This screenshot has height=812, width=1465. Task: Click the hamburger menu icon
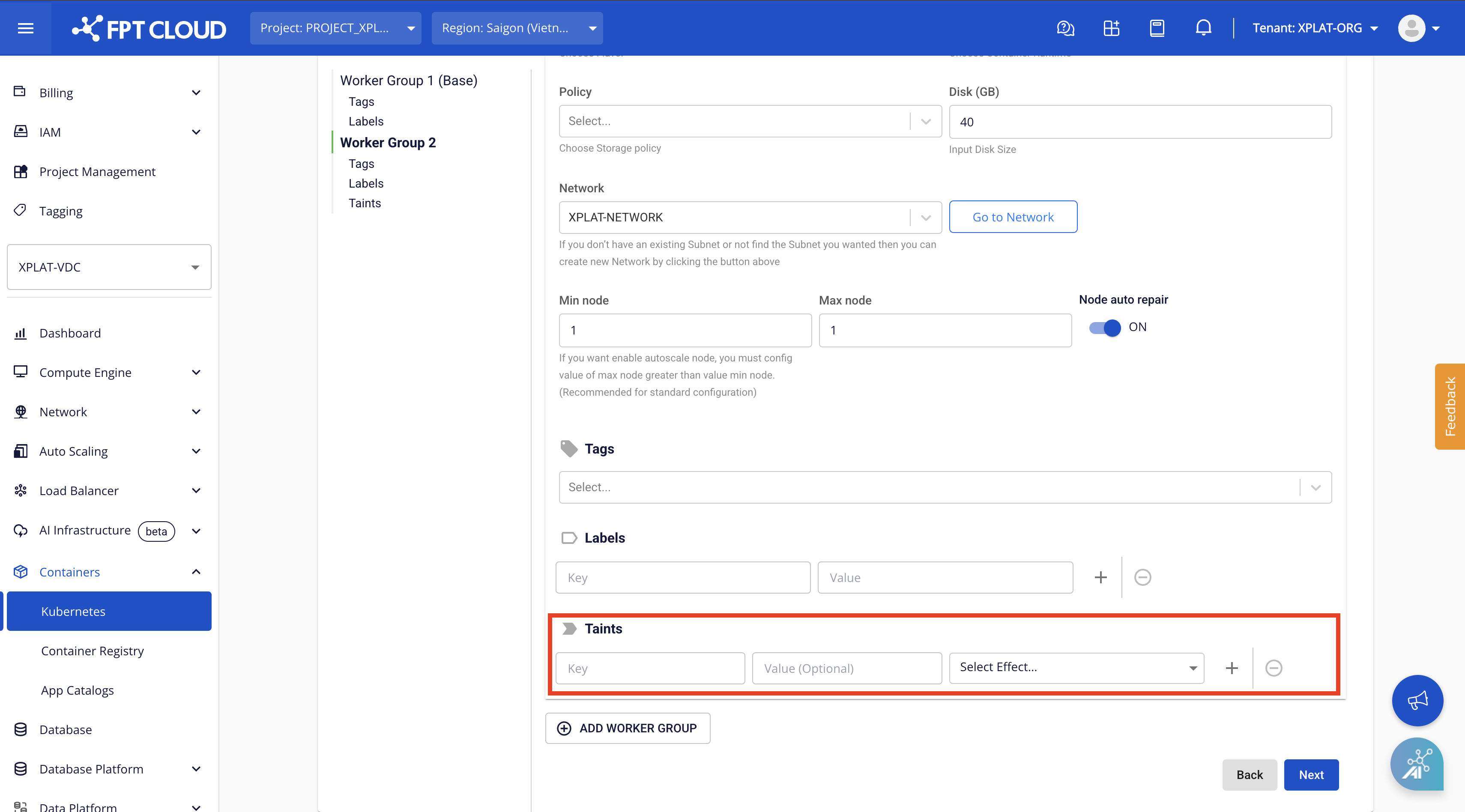click(26, 28)
